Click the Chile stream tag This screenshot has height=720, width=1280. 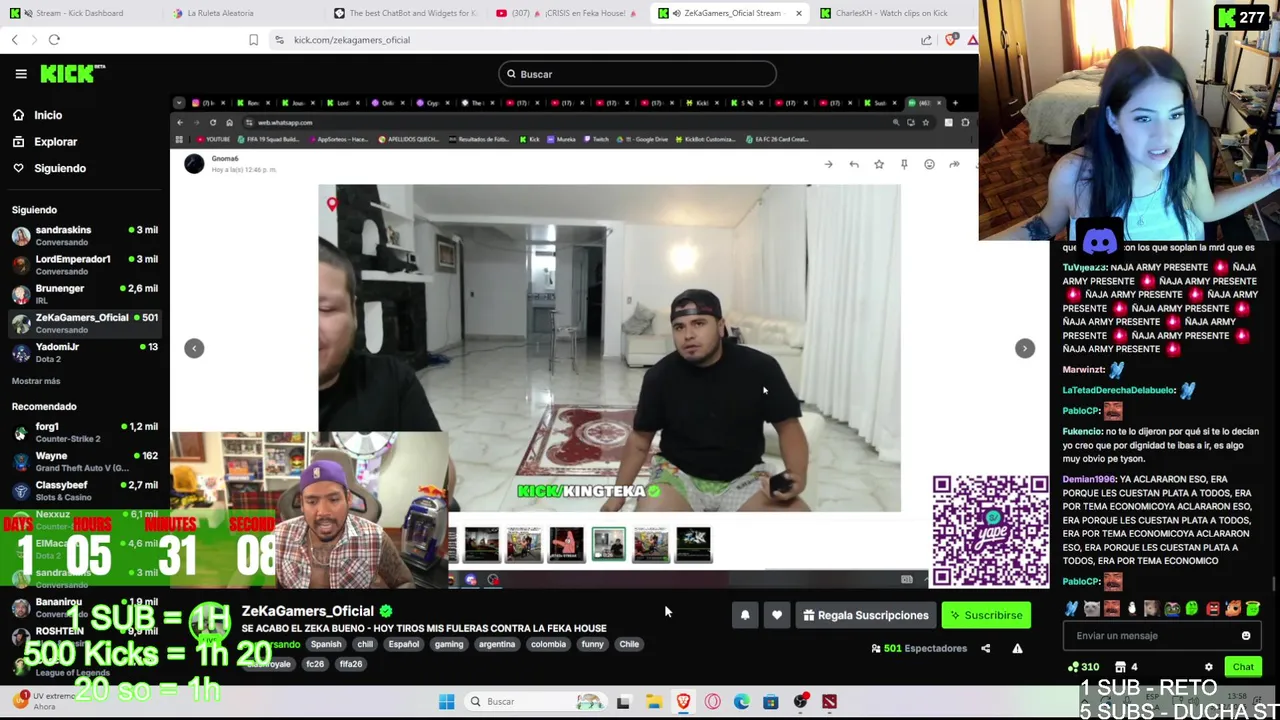pyautogui.click(x=629, y=644)
